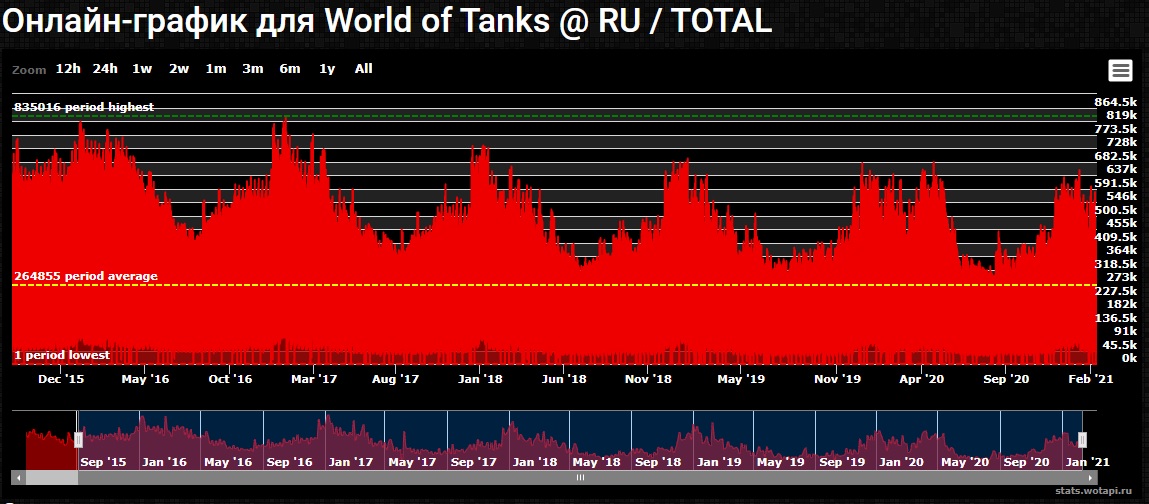
Task: Click the navigator scrollbar left arrow
Action: (x=18, y=478)
